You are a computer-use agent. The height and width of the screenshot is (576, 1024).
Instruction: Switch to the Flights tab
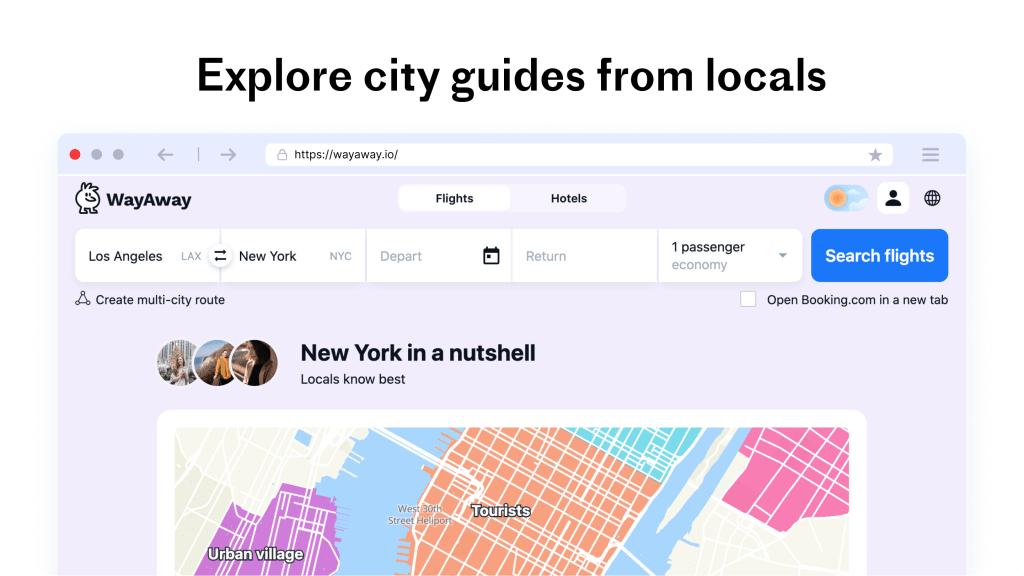pyautogui.click(x=454, y=198)
